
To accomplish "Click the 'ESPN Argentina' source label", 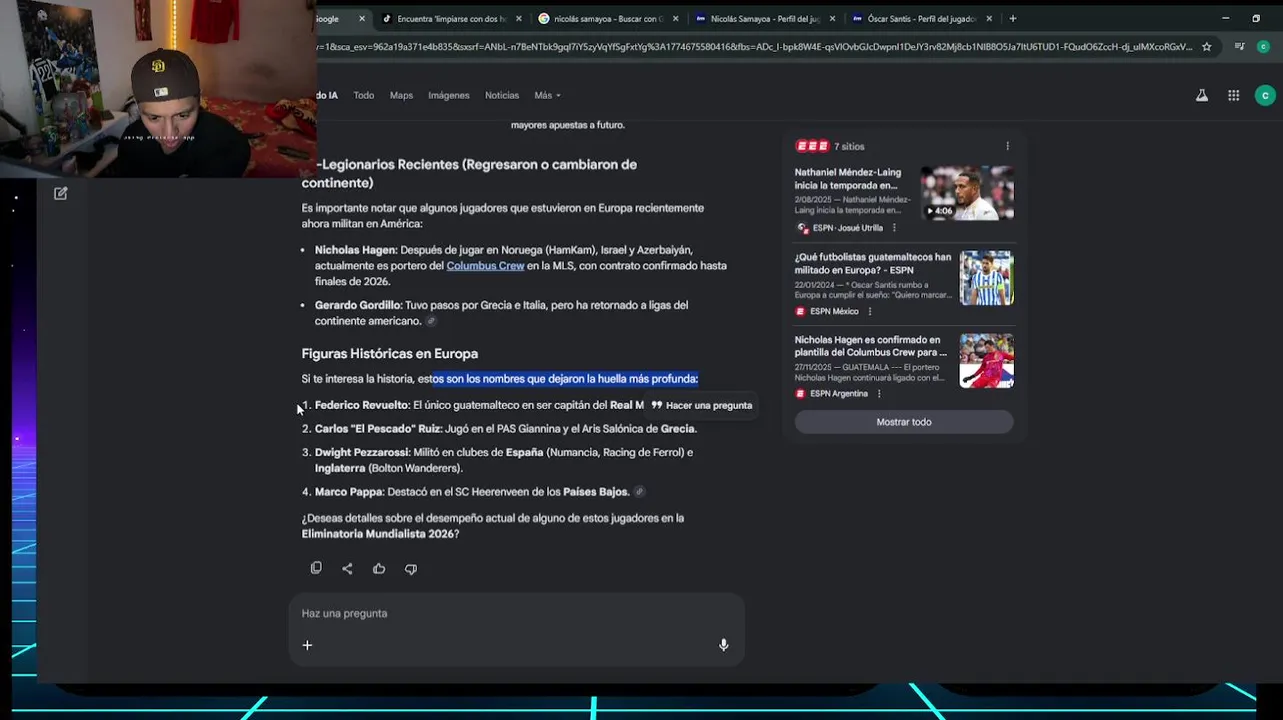I will (838, 394).
